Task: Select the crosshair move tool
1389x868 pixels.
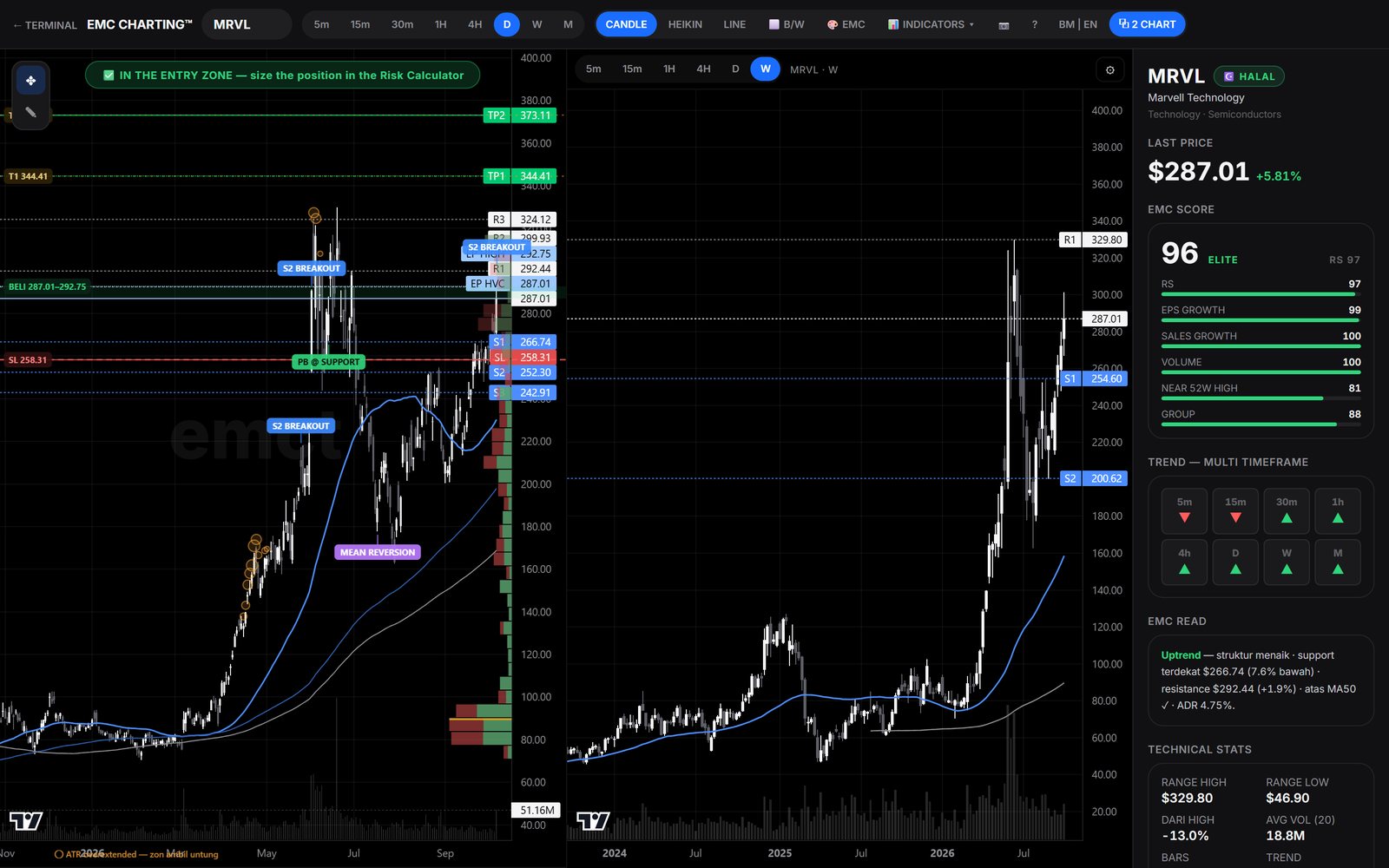Action: pos(30,81)
